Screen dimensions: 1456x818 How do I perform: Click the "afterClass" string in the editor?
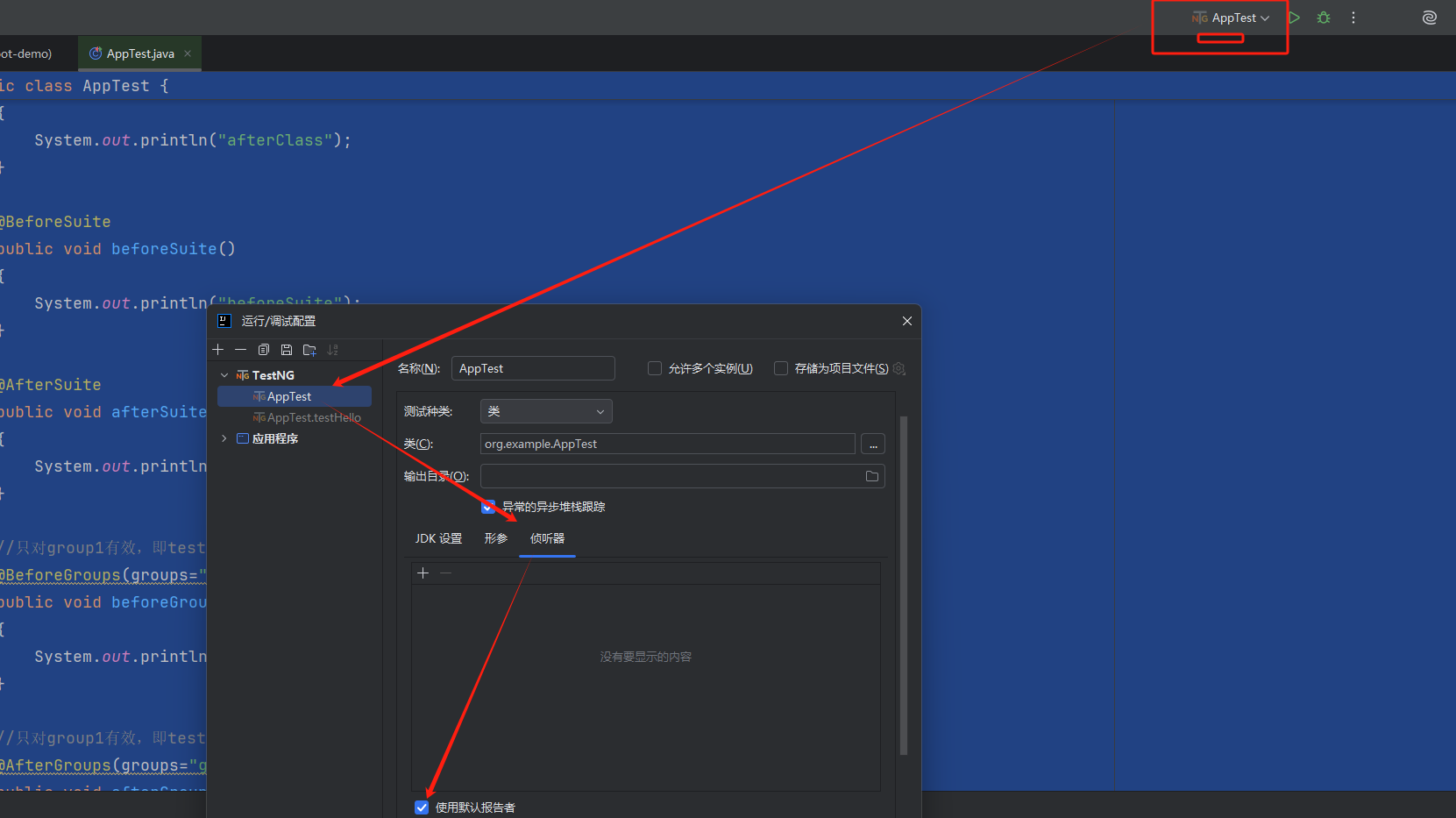coord(275,140)
